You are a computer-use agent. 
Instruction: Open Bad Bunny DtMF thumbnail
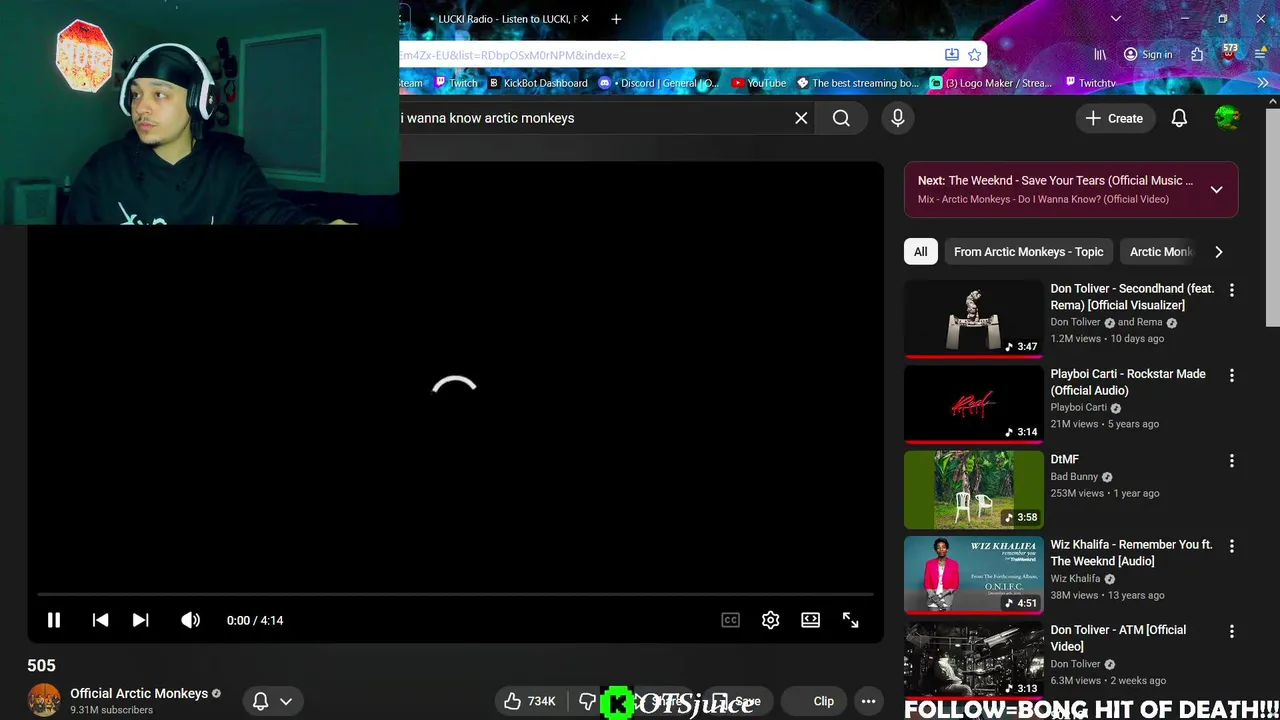pyautogui.click(x=973, y=489)
